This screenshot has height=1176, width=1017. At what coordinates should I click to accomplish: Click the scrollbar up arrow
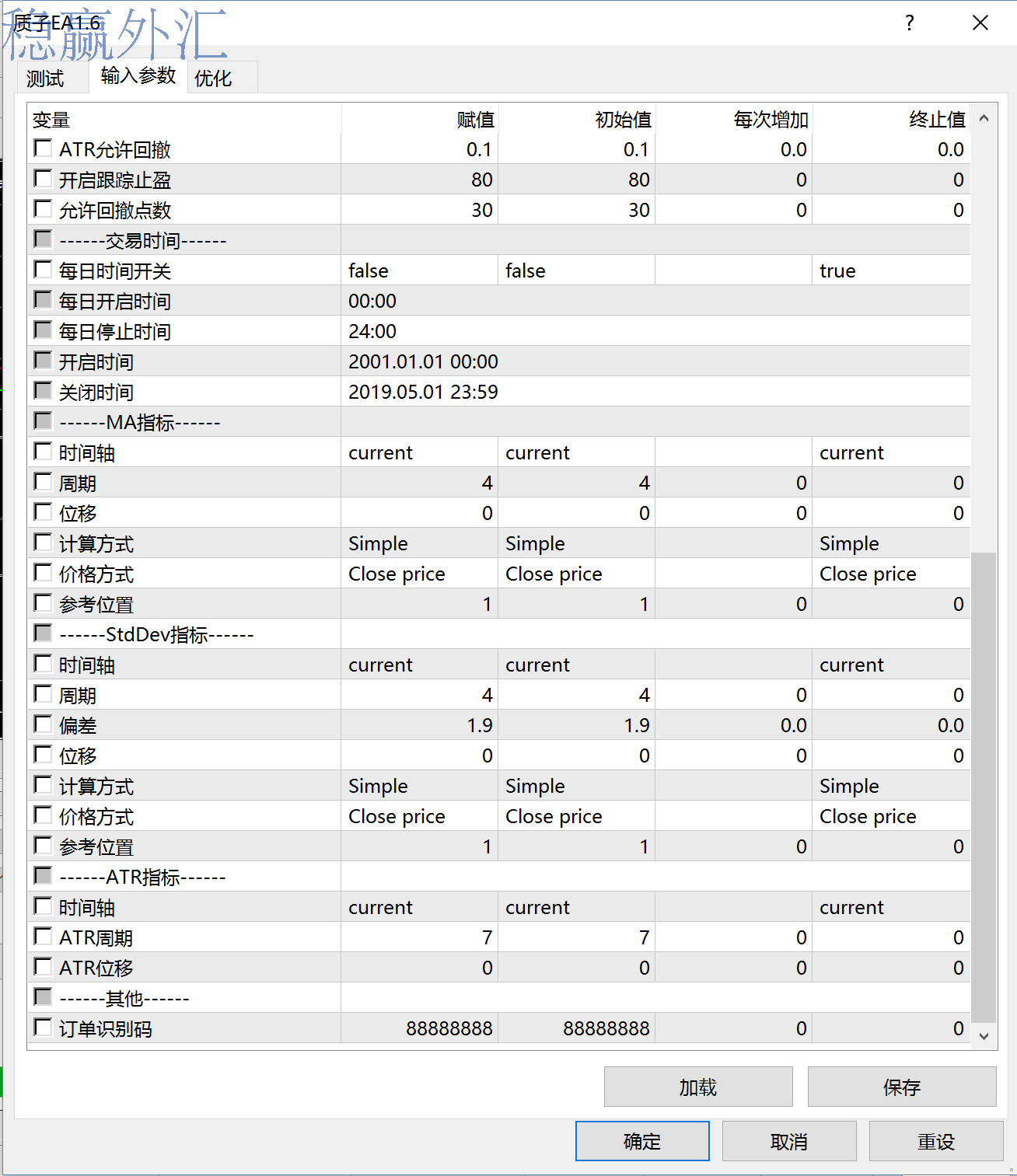click(984, 118)
